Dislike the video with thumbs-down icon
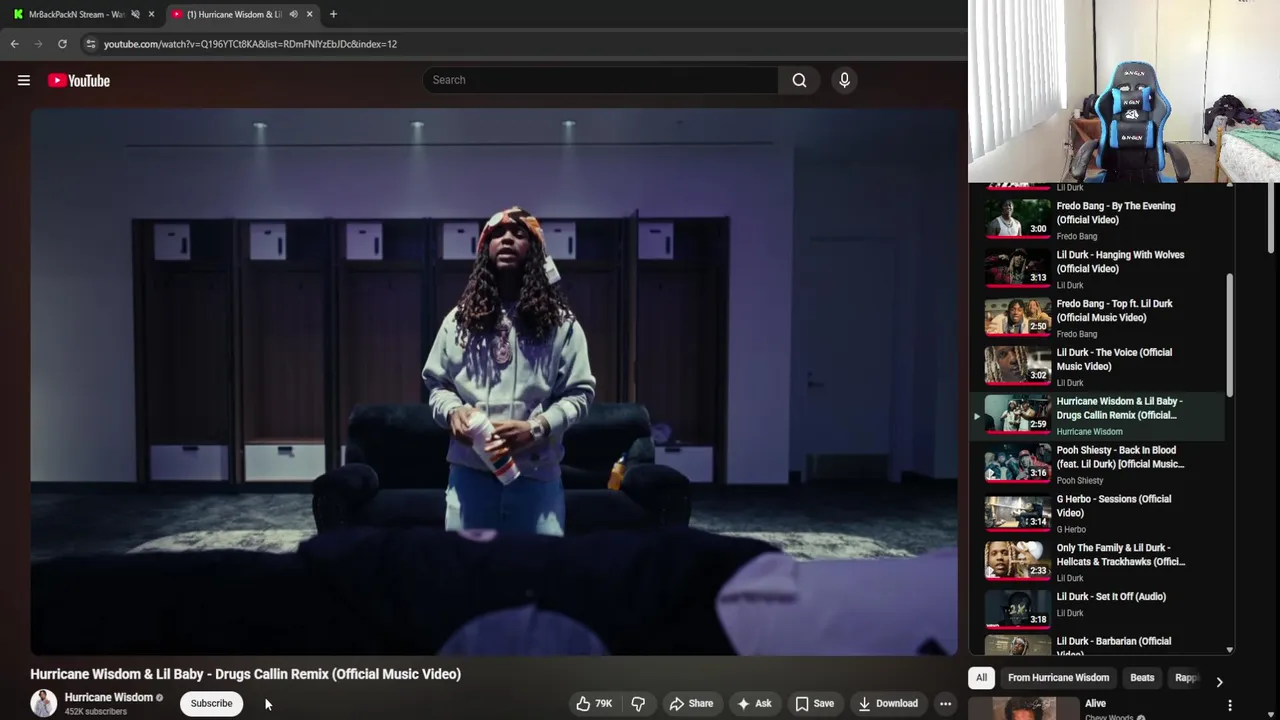The height and width of the screenshot is (720, 1280). [638, 703]
